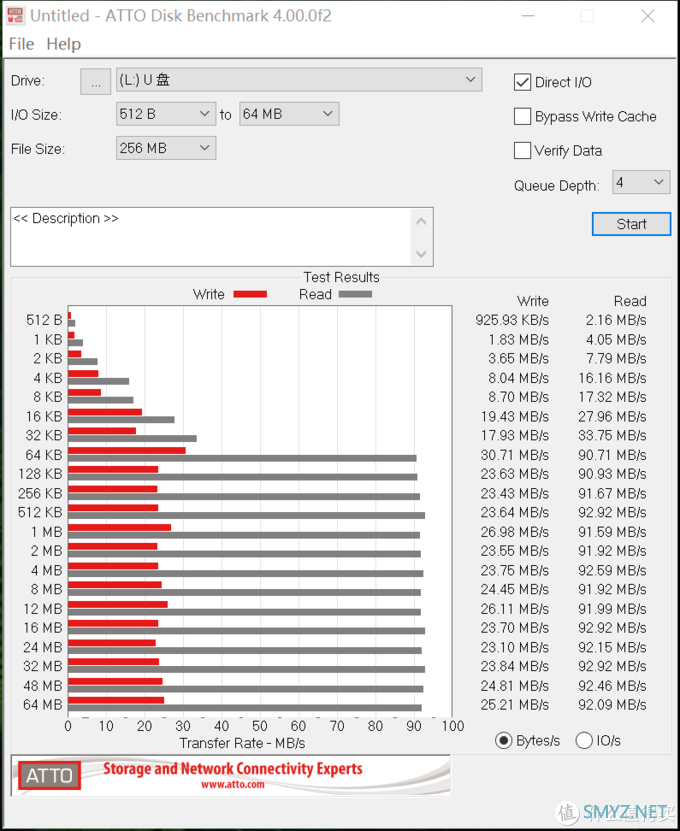Open the Queue Depth dropdown
Image resolution: width=680 pixels, height=831 pixels.
coord(641,182)
